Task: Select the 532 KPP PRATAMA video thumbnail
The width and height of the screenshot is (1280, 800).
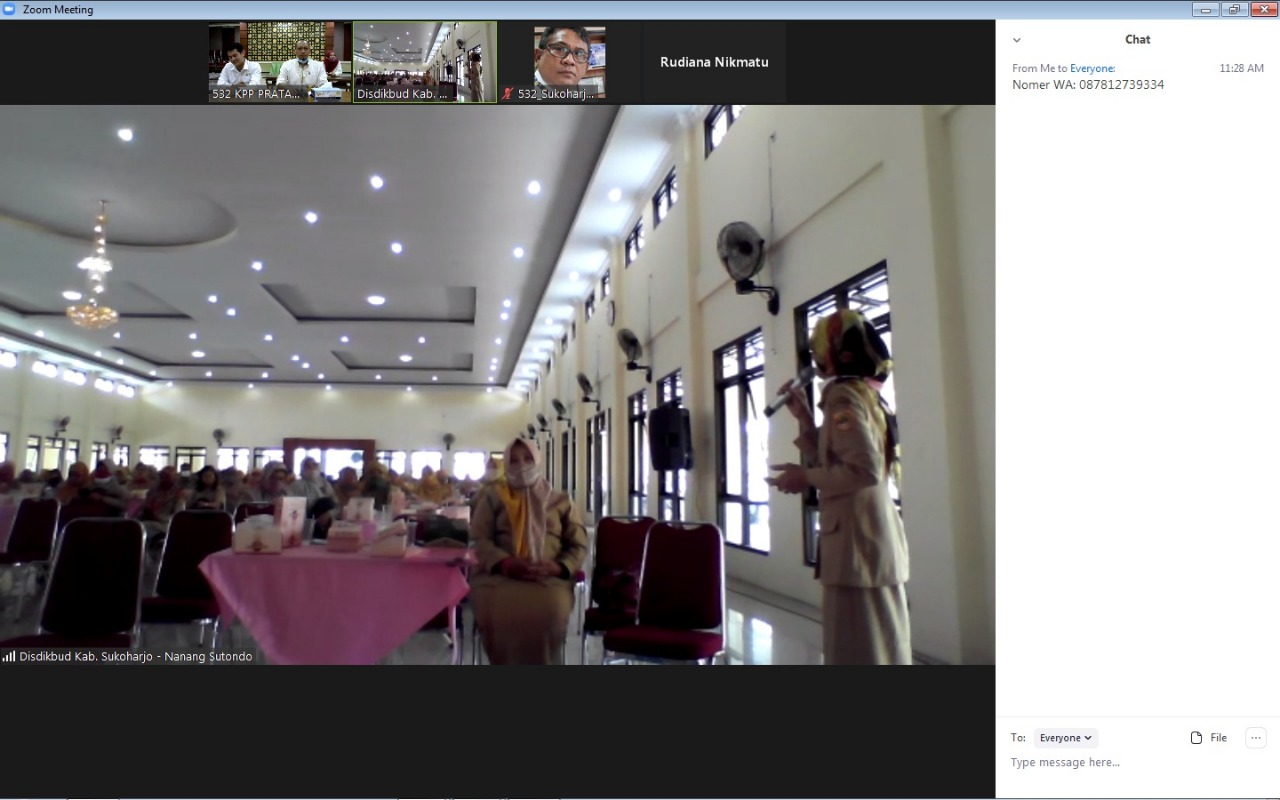Action: tap(280, 62)
